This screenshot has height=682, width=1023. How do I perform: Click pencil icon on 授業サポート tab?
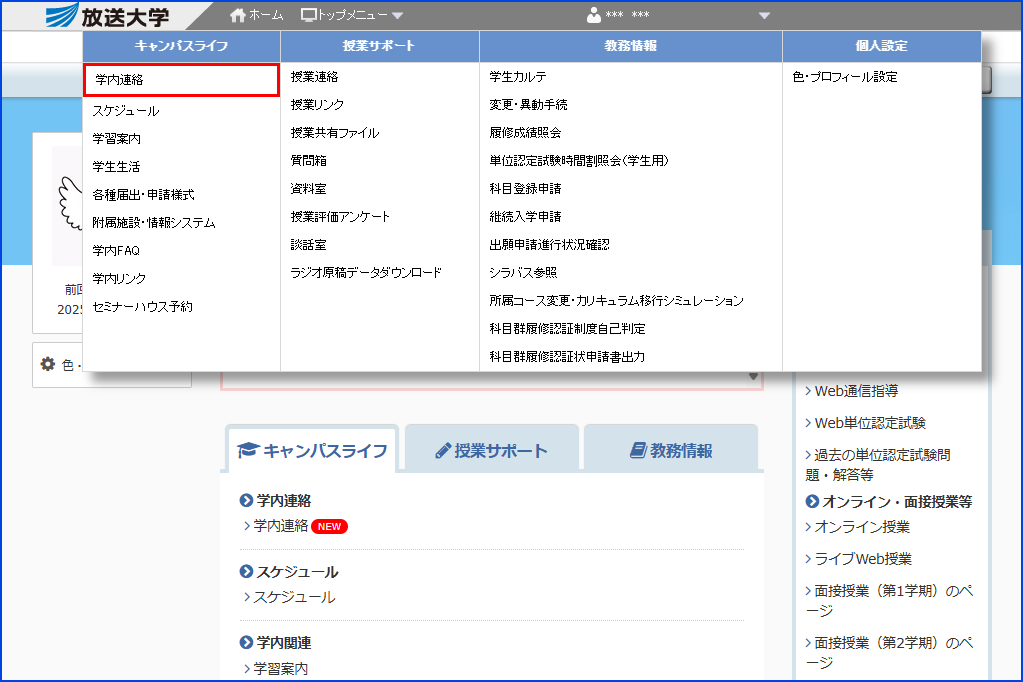coord(443,451)
